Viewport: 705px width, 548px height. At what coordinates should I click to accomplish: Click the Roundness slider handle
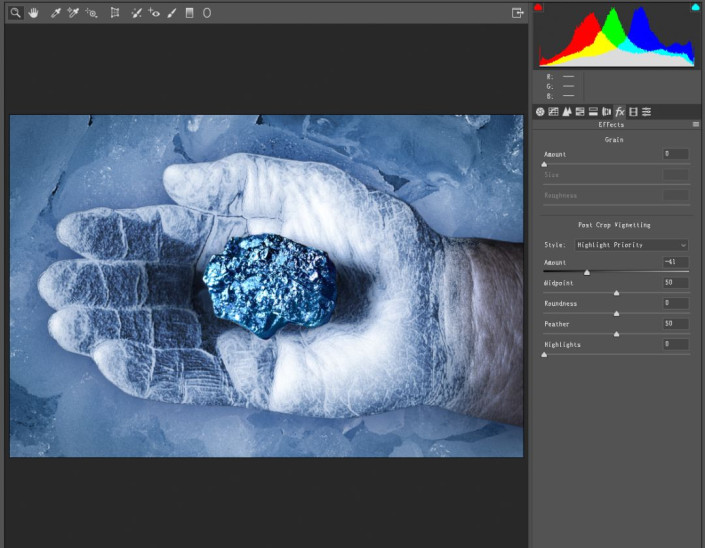616,314
